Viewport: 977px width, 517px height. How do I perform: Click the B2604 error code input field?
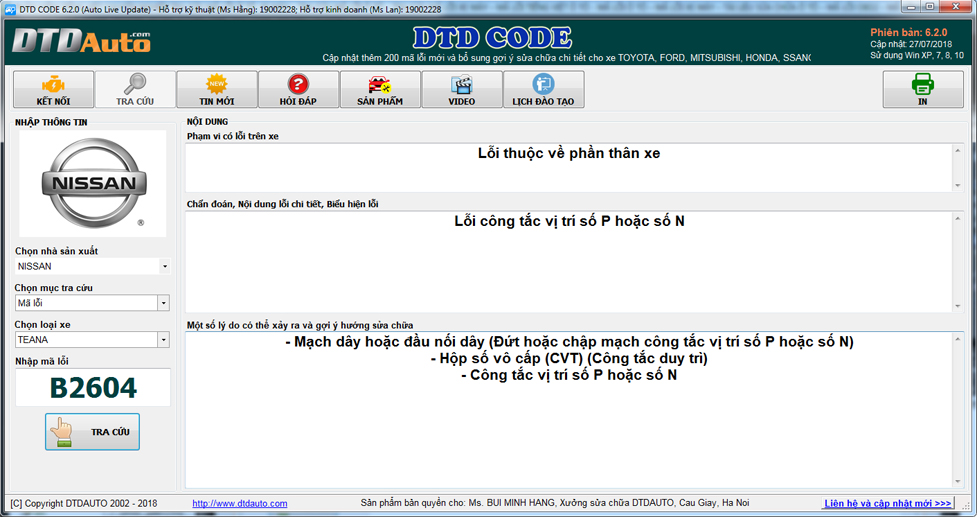pyautogui.click(x=93, y=387)
